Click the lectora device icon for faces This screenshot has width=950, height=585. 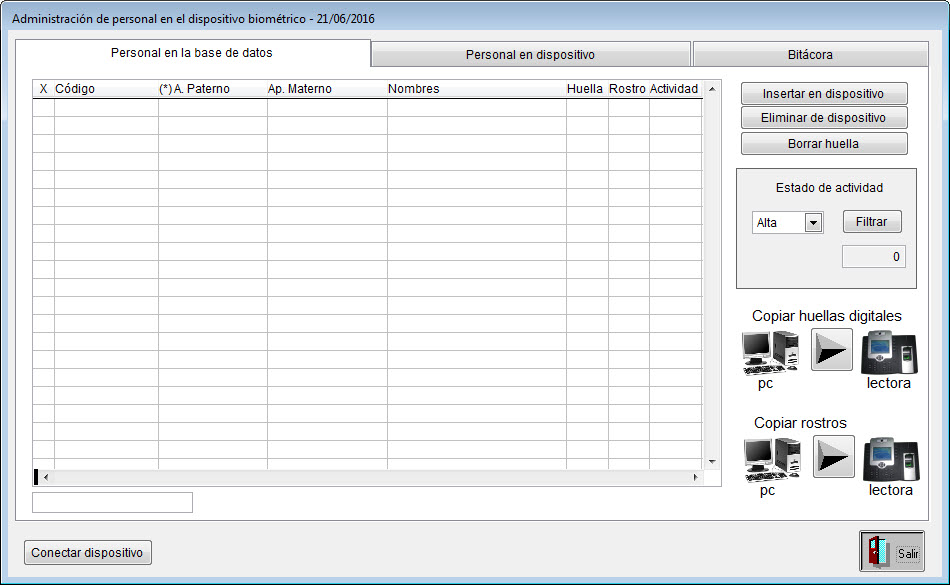pyautogui.click(x=890, y=459)
